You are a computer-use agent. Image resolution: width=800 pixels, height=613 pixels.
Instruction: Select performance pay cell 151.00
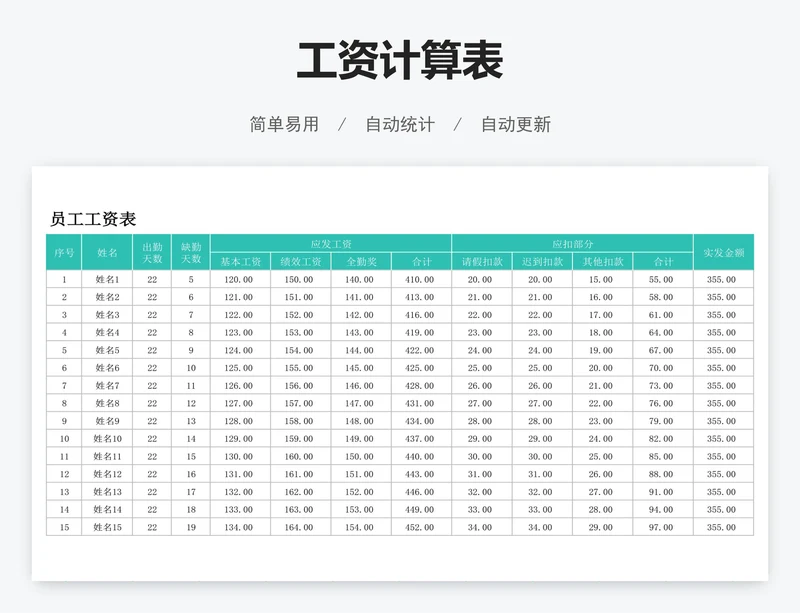301,297
